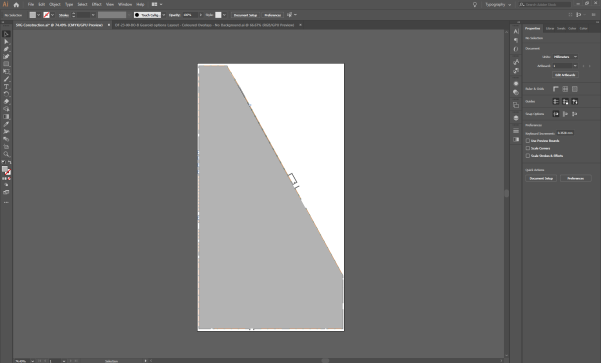Open the Graphic Style dropdown arrow
The width and height of the screenshot is (601, 363).
(x=224, y=15)
